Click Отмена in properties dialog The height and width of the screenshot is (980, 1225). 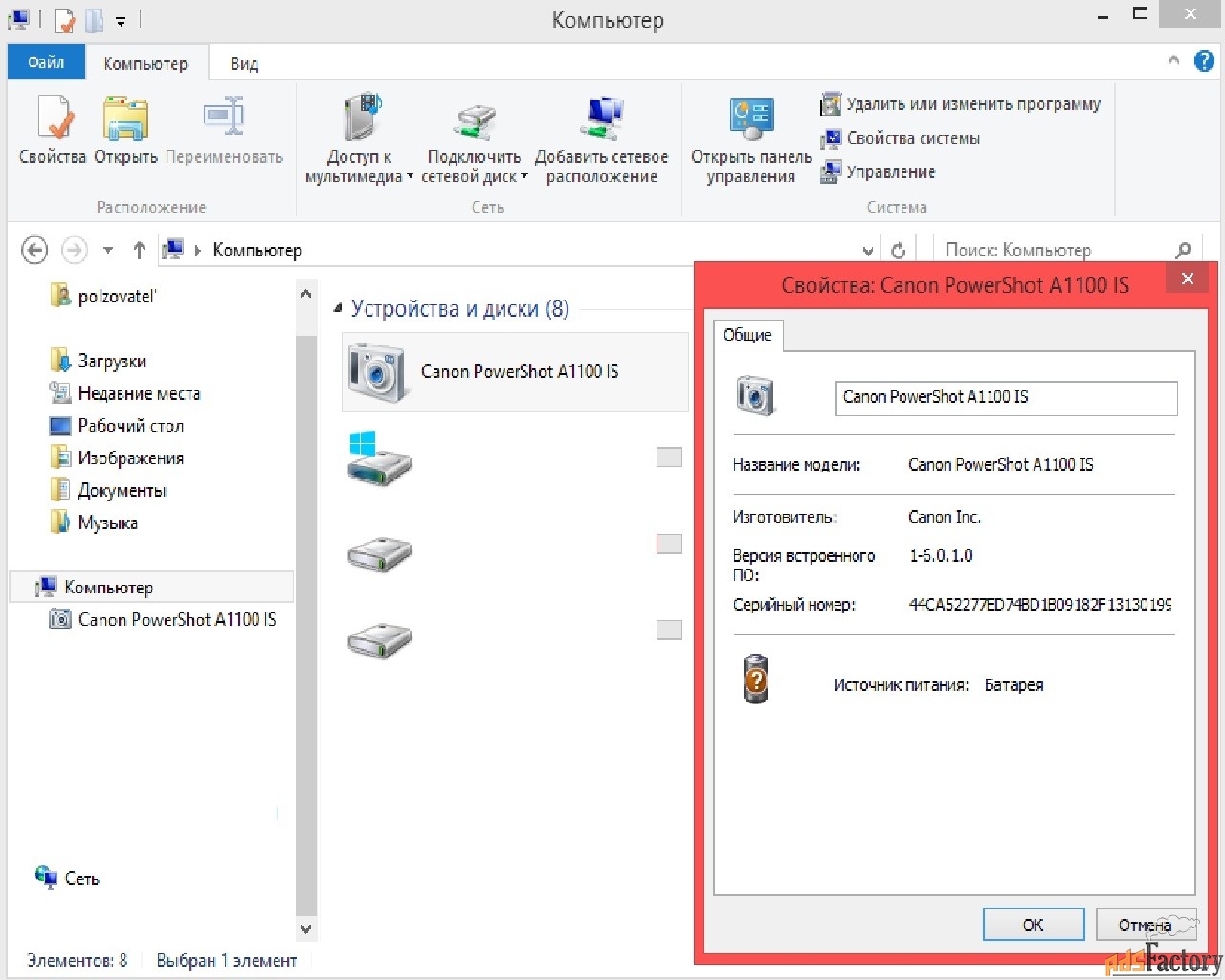pos(1146,924)
